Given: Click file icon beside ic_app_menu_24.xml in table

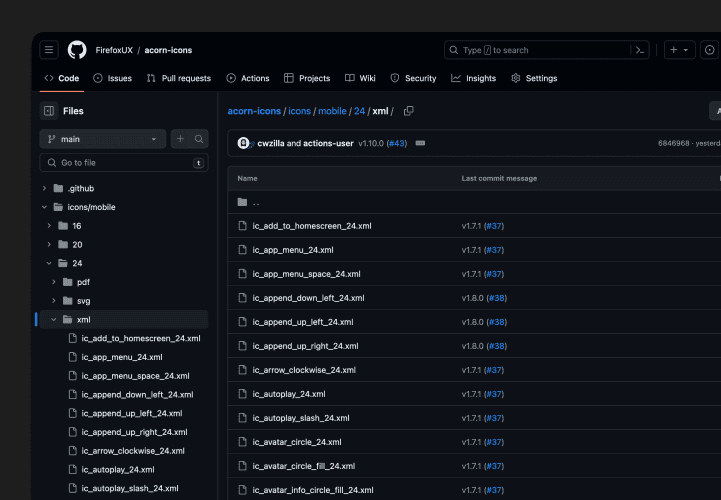Looking at the screenshot, I should 242,250.
